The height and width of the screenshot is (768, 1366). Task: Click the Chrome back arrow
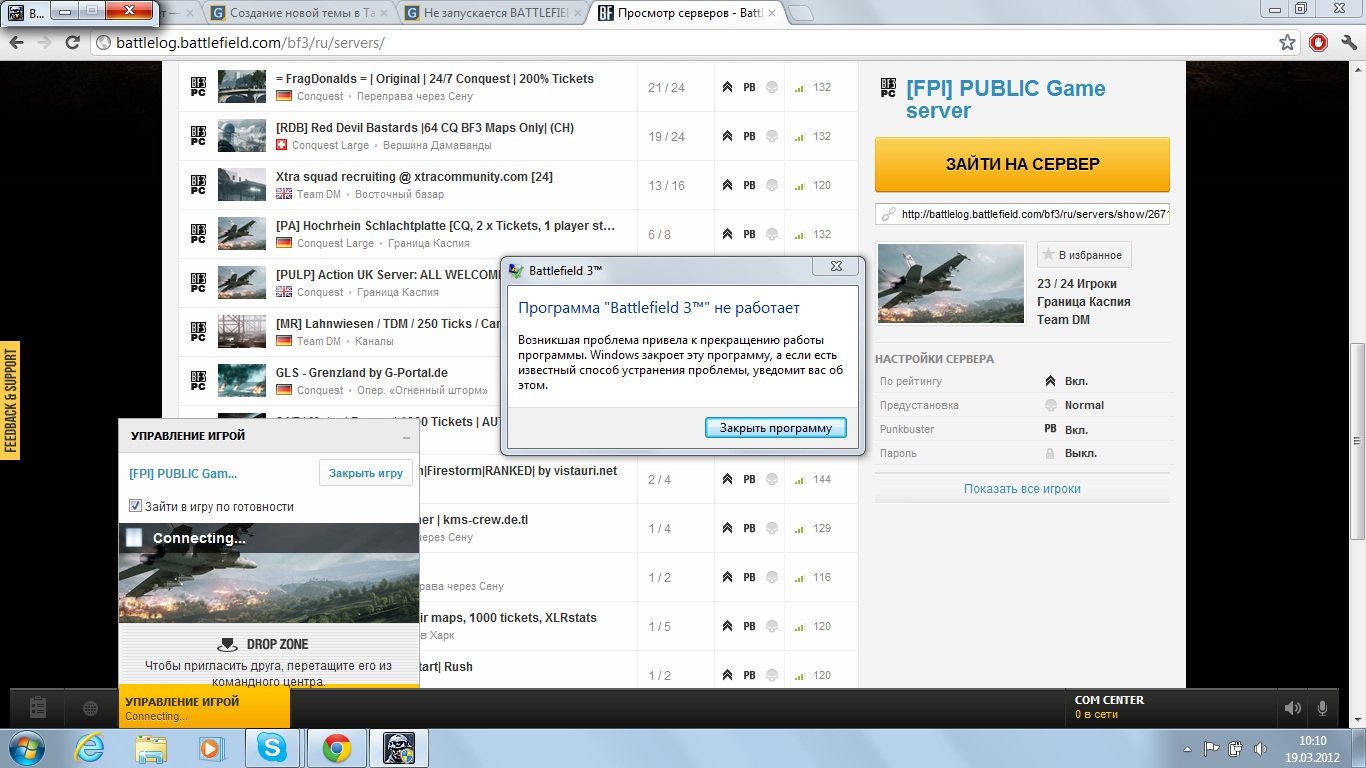click(16, 43)
